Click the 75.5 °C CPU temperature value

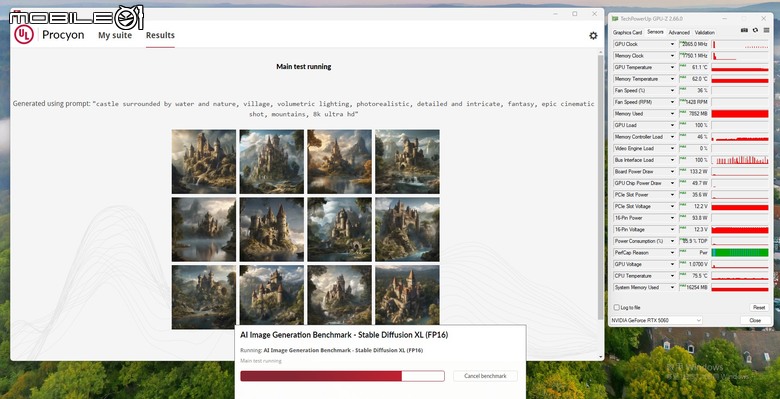tap(693, 276)
